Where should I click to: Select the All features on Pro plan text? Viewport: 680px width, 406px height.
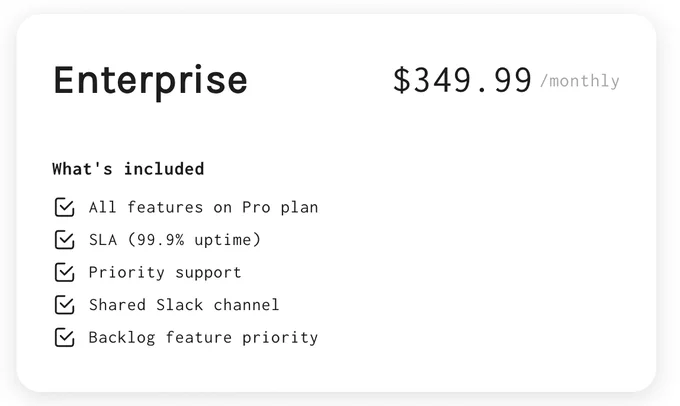tap(203, 207)
